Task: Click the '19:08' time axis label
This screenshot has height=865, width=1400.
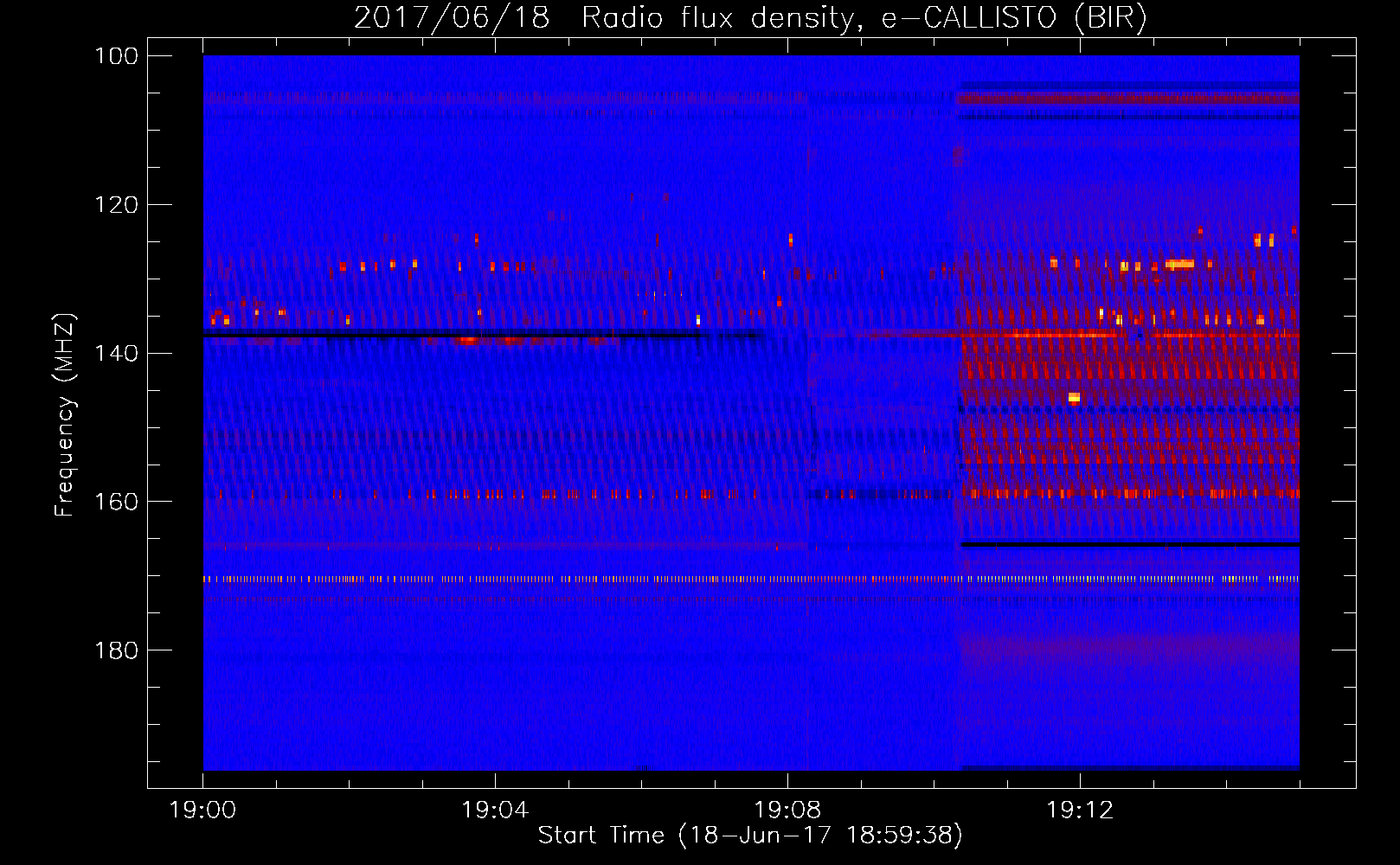Action: point(787,811)
